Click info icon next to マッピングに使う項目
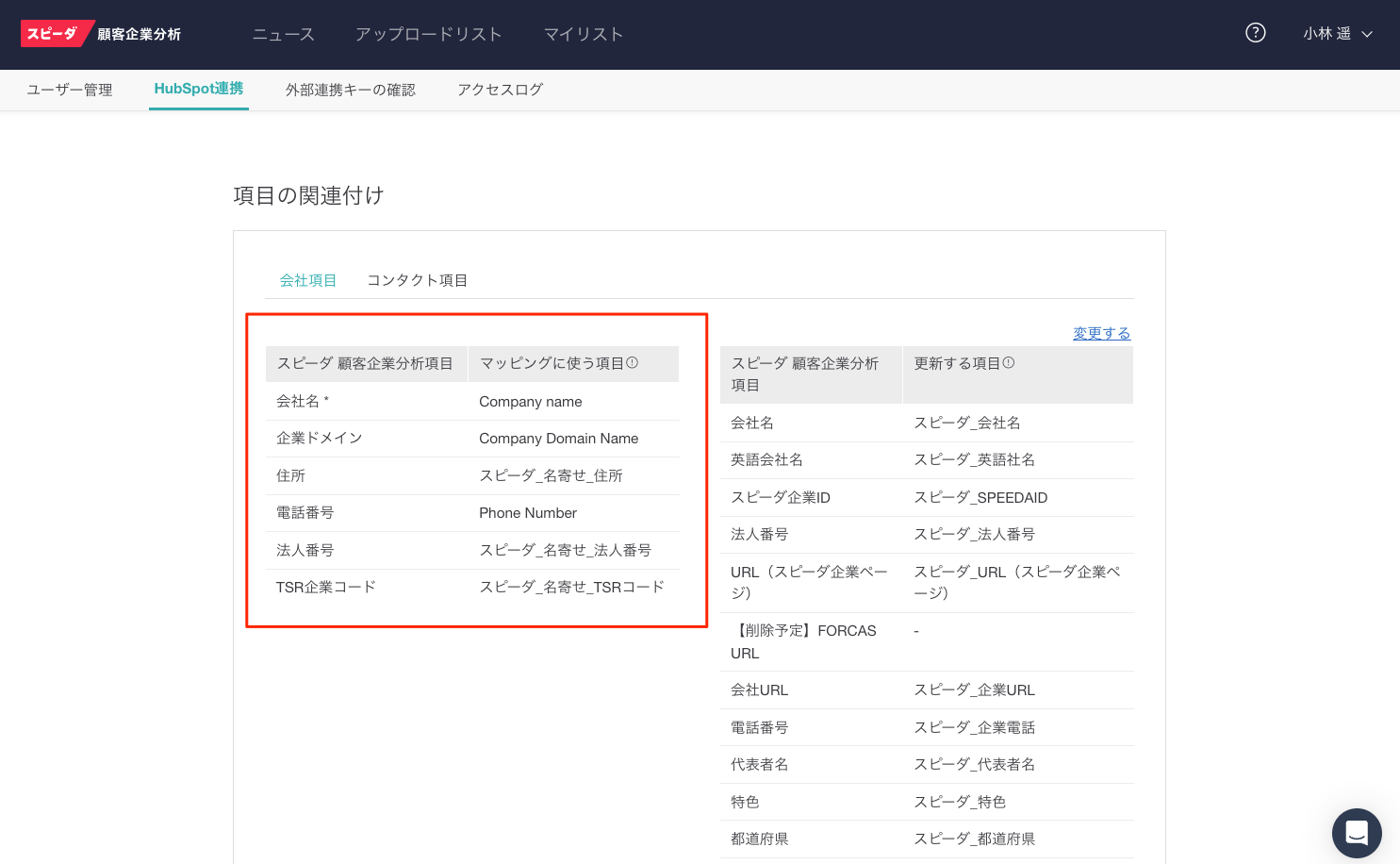 click(633, 363)
